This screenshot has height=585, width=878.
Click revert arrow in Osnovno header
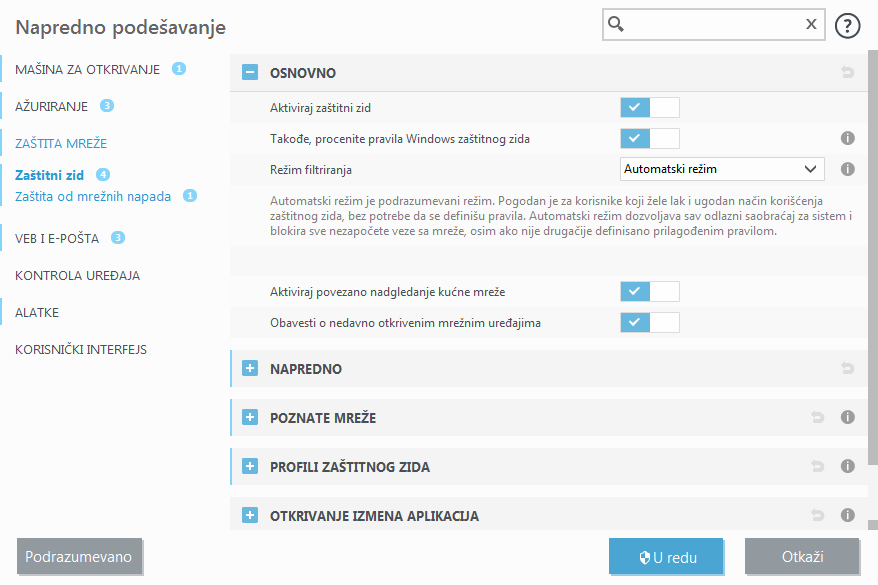click(847, 73)
